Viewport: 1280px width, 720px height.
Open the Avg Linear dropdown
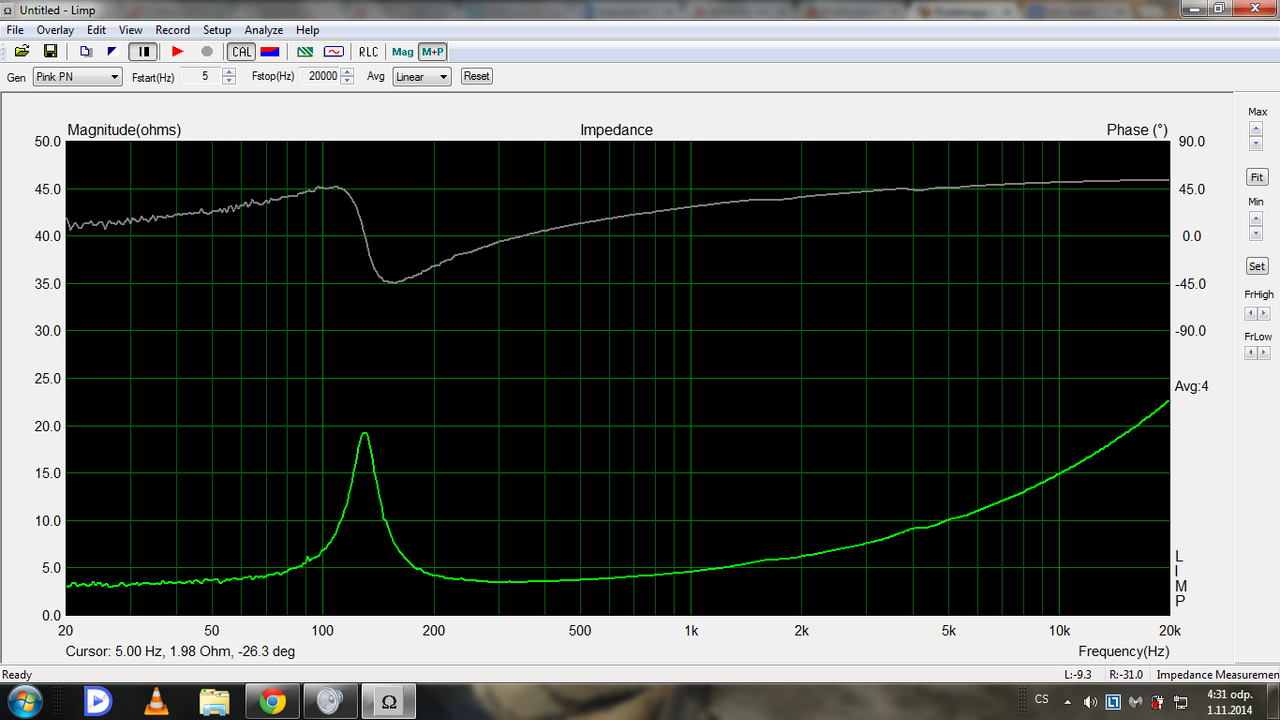pos(421,76)
